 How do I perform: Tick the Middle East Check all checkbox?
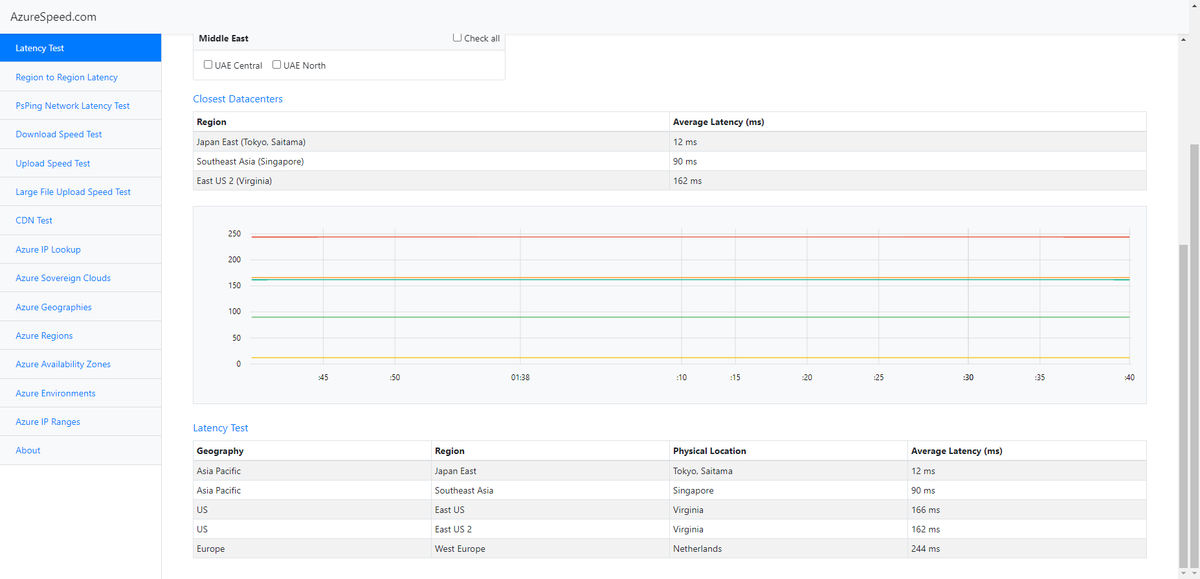457,38
